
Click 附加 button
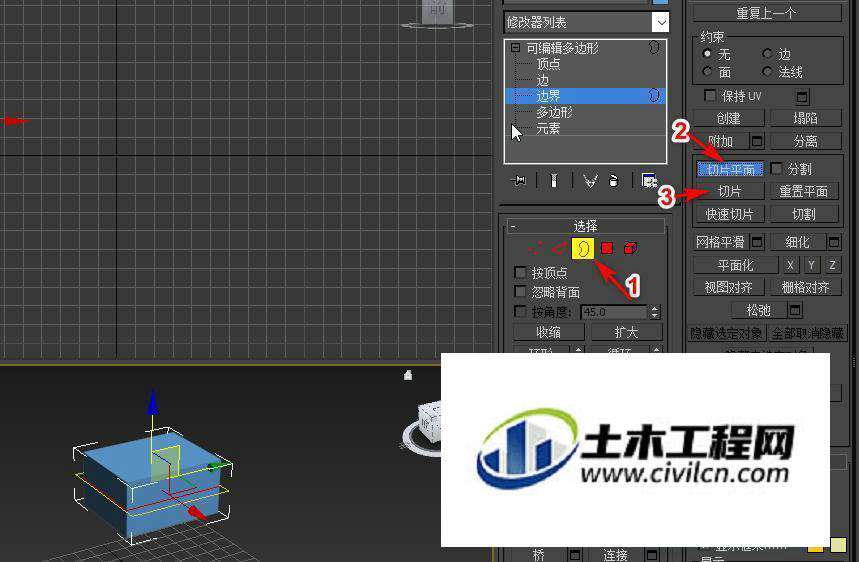tap(720, 141)
